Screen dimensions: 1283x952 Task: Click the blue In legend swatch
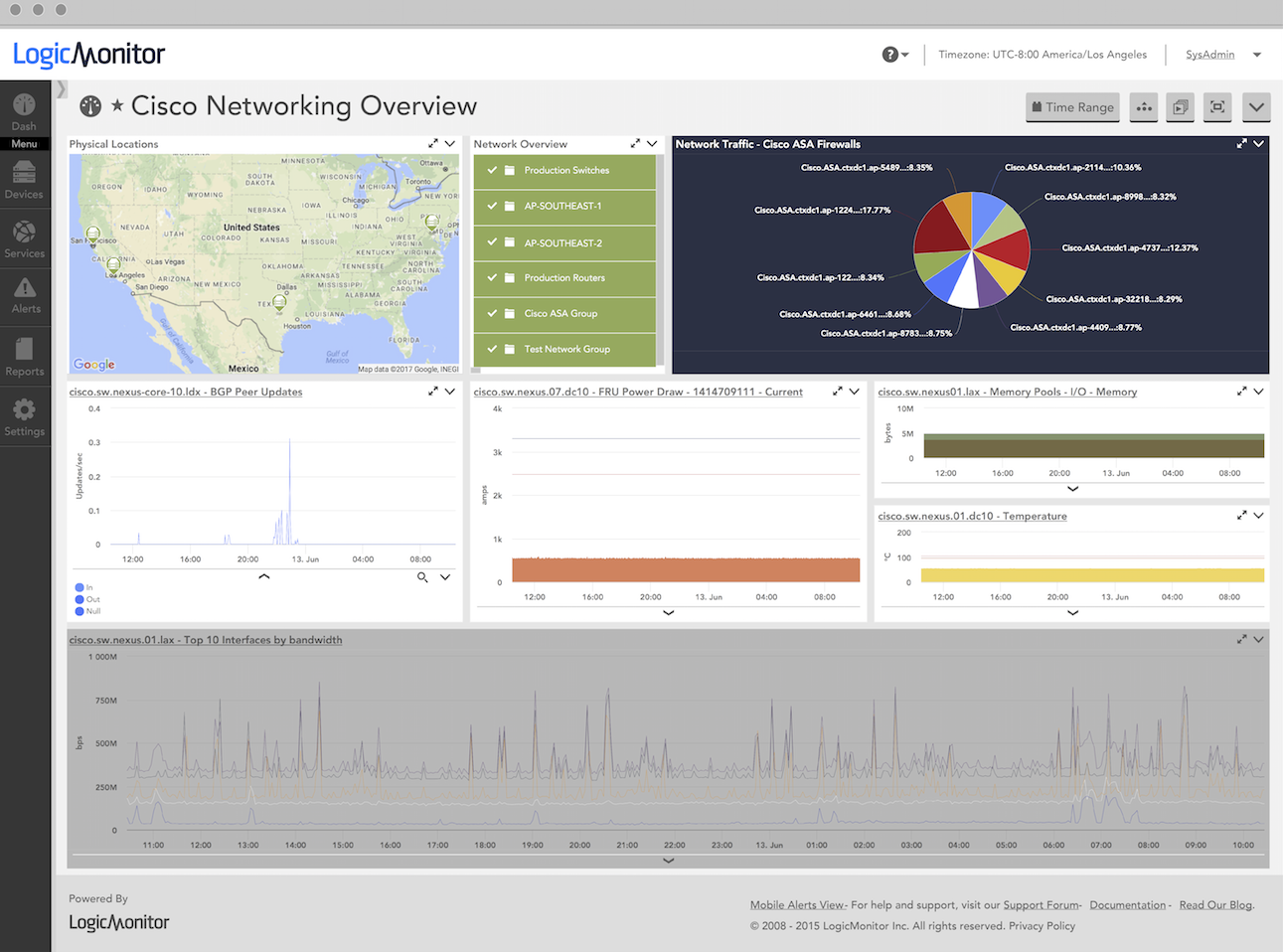80,588
